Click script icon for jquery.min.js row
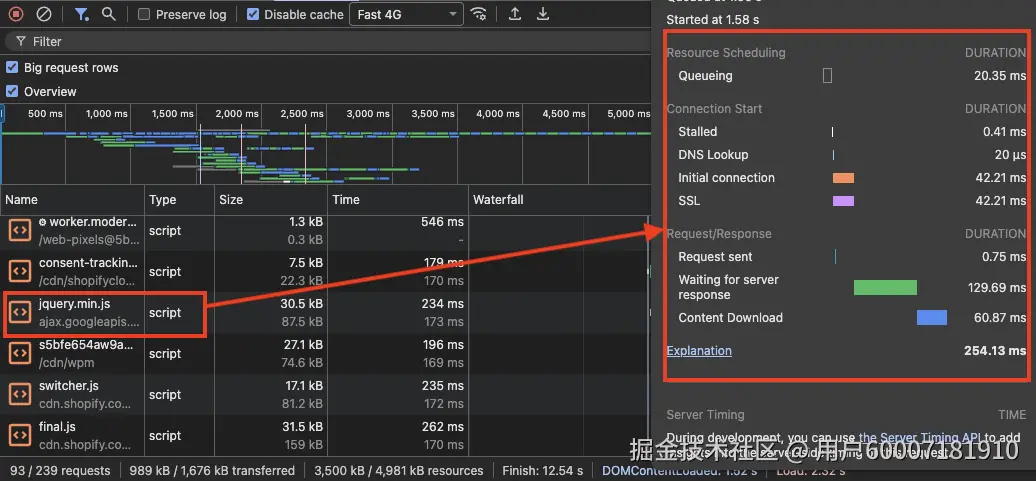The image size is (1036, 481). (20, 313)
